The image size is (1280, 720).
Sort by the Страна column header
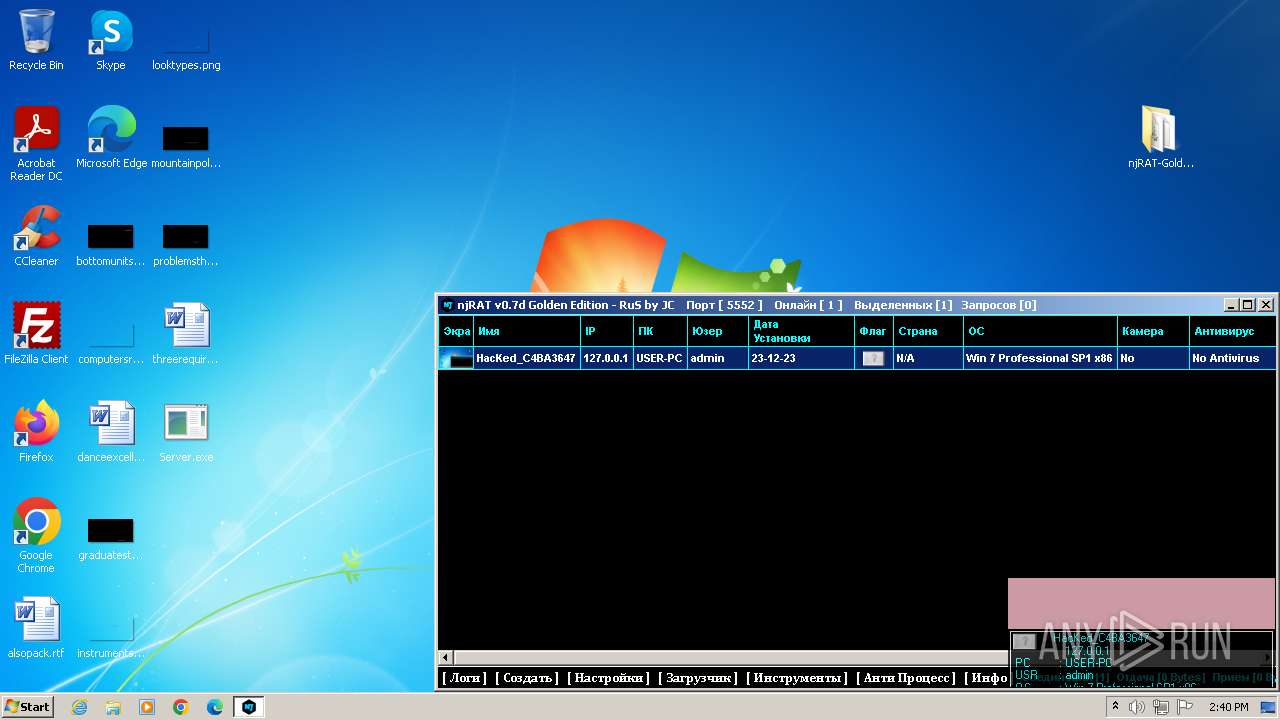click(x=928, y=331)
